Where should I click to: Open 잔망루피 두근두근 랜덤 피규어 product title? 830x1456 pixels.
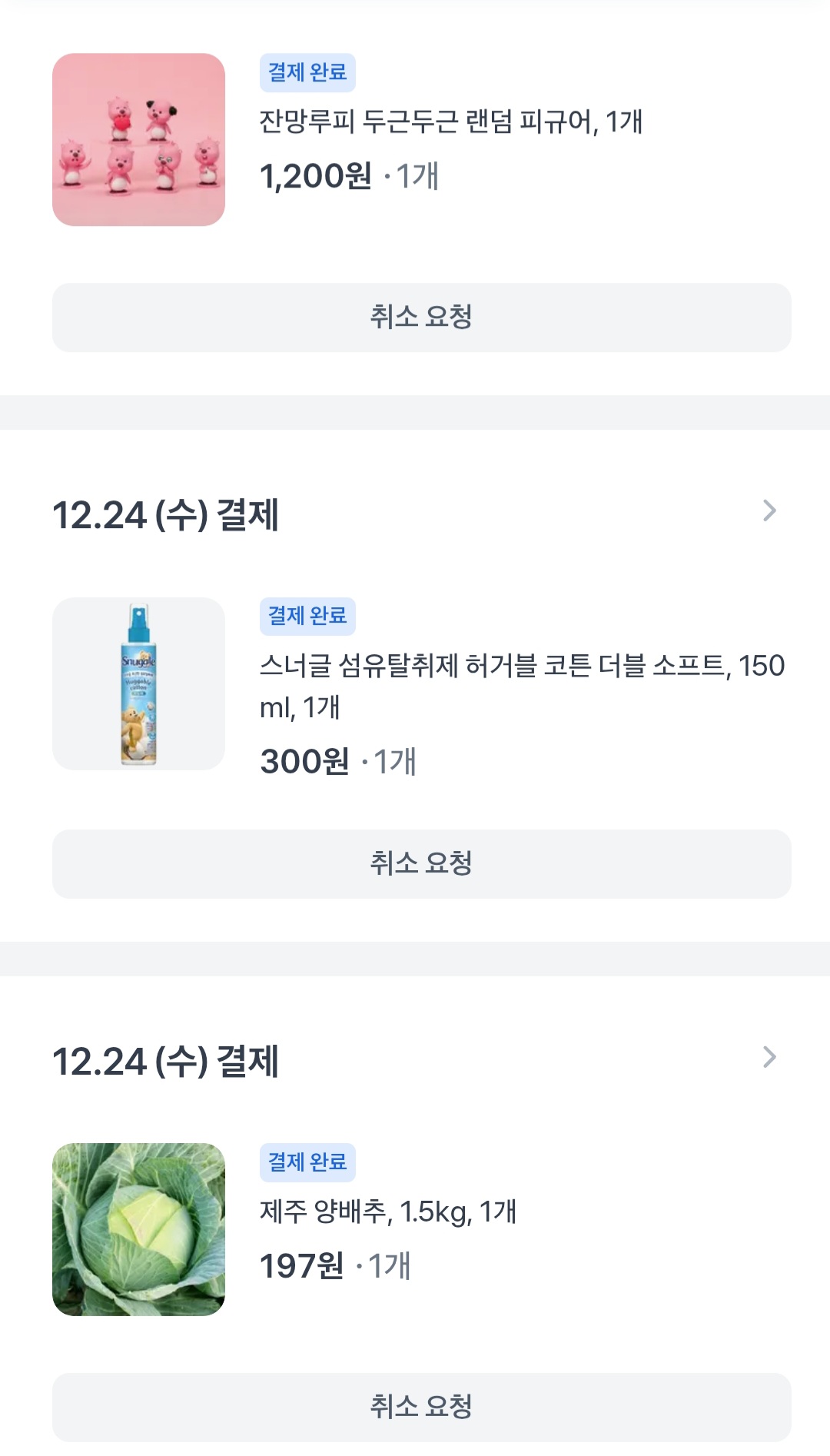tap(450, 121)
